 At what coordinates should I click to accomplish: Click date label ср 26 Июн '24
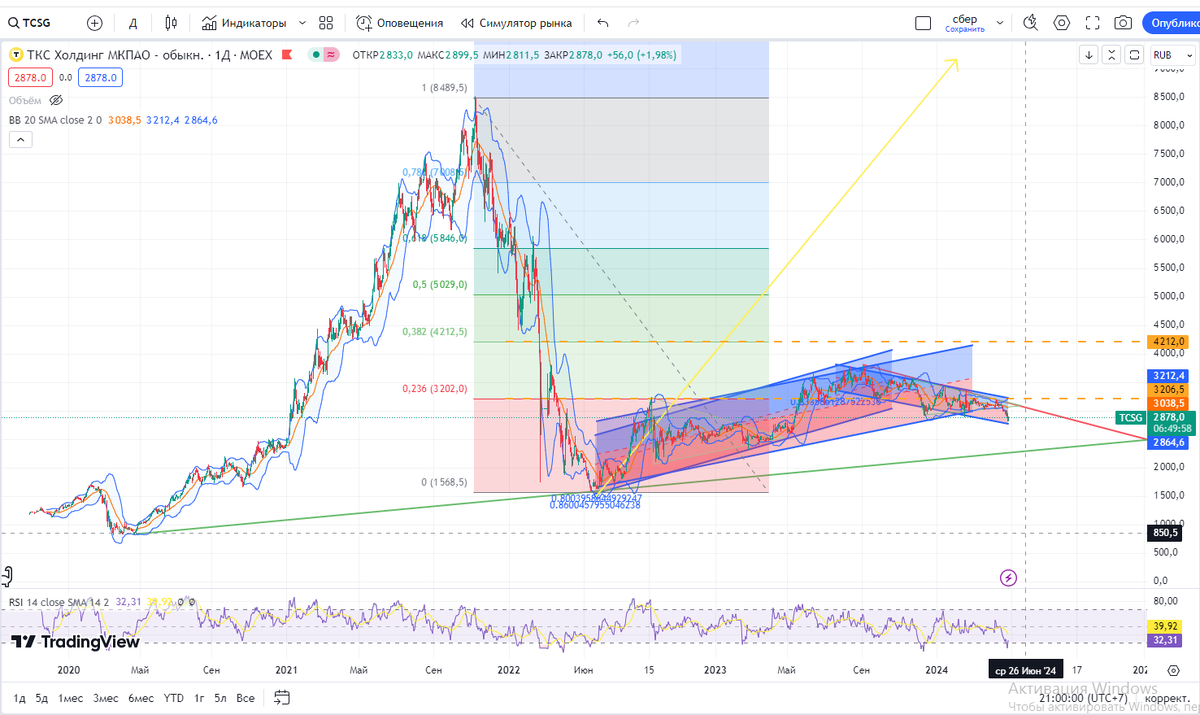(1027, 671)
